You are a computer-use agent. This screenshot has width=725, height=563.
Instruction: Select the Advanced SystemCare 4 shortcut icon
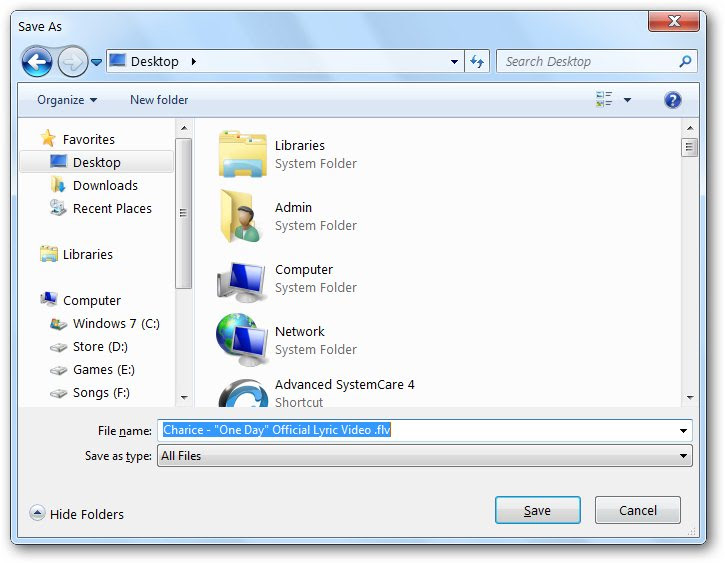243,393
